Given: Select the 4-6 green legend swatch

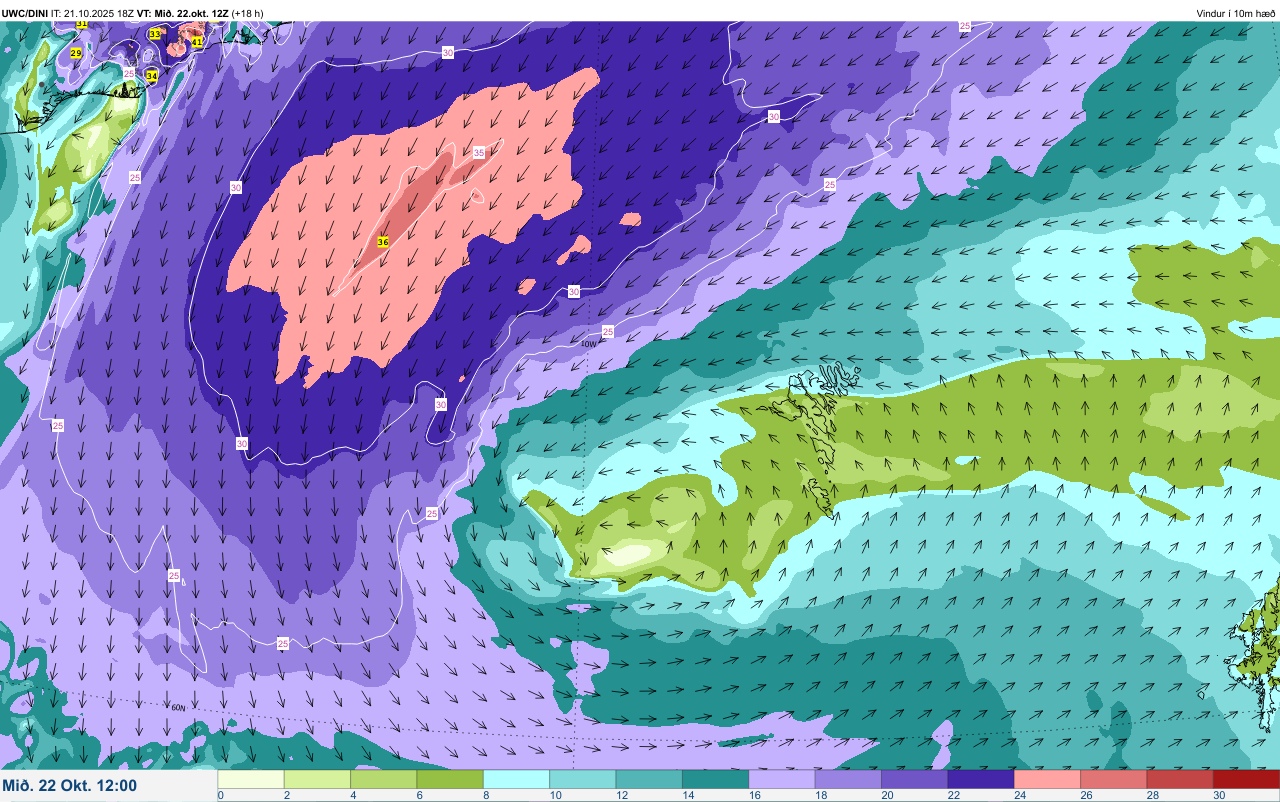Looking at the screenshot, I should (x=384, y=779).
